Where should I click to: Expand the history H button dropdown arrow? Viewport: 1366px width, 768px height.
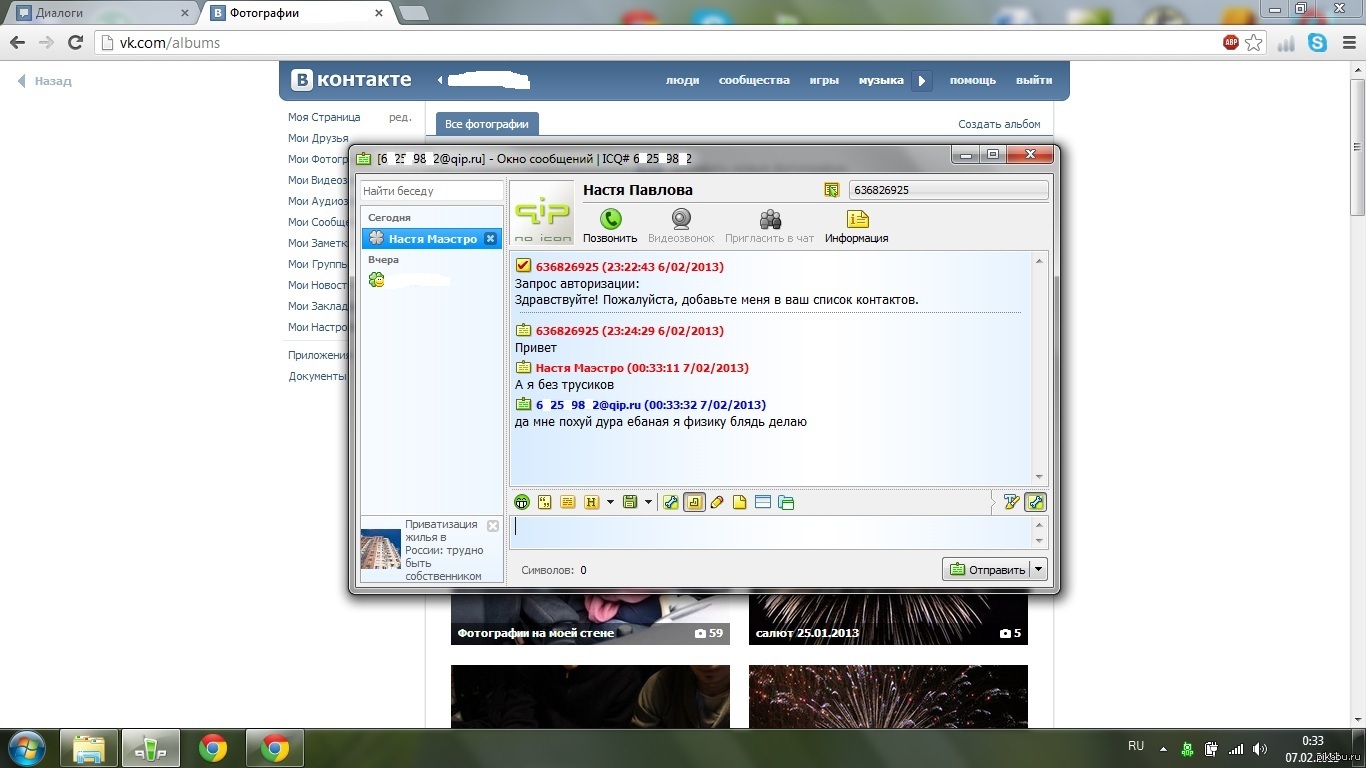tap(610, 502)
